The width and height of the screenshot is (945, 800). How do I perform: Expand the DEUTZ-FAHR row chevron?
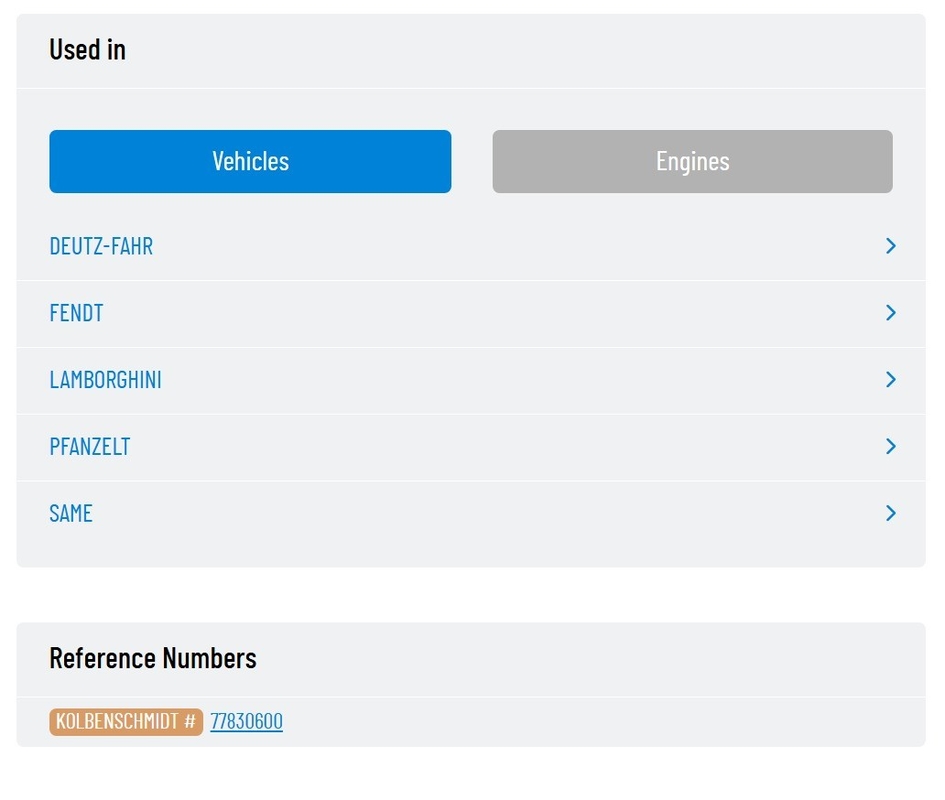point(891,246)
